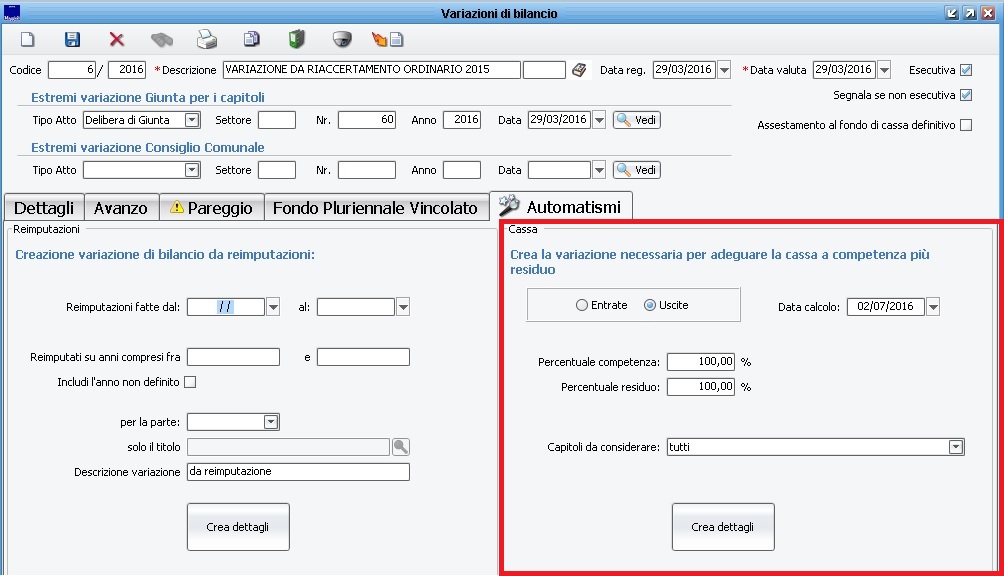Click the Percentuale competenza field

click(701, 362)
